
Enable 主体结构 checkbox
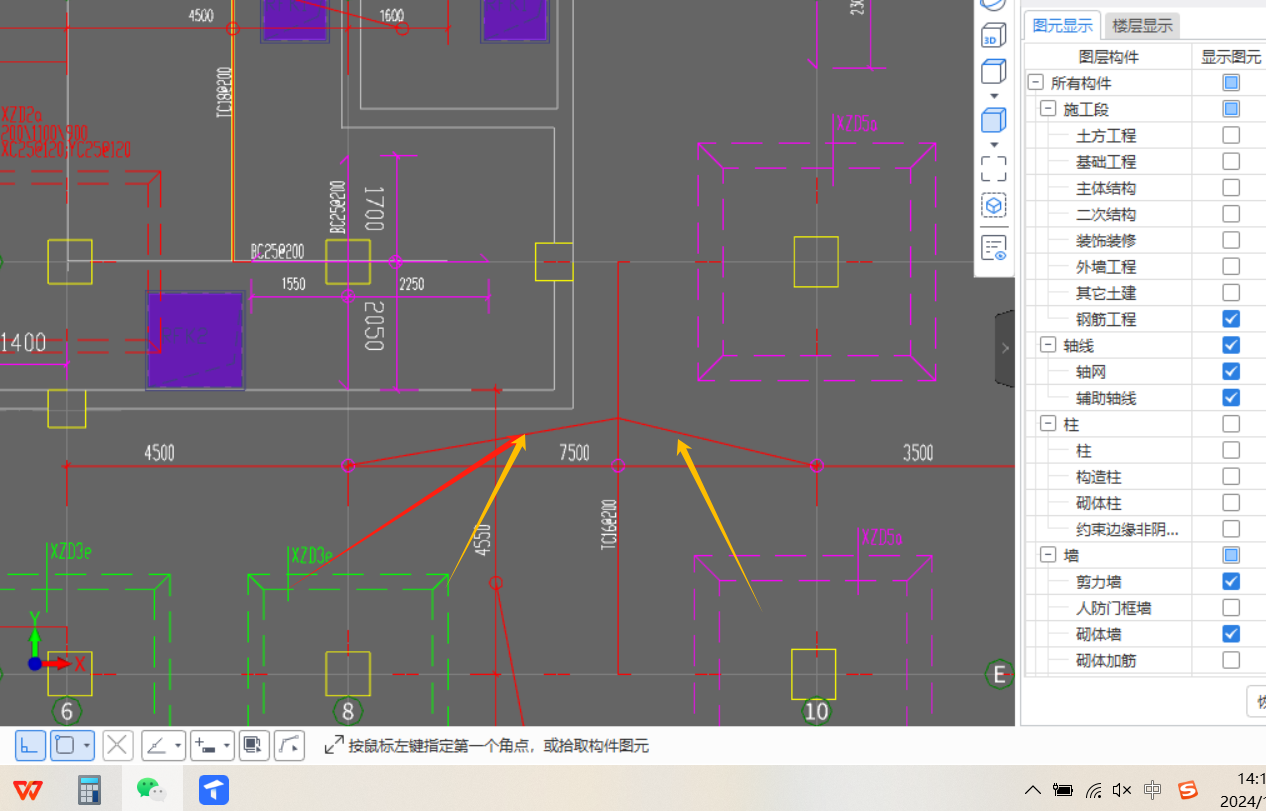tap(1231, 188)
